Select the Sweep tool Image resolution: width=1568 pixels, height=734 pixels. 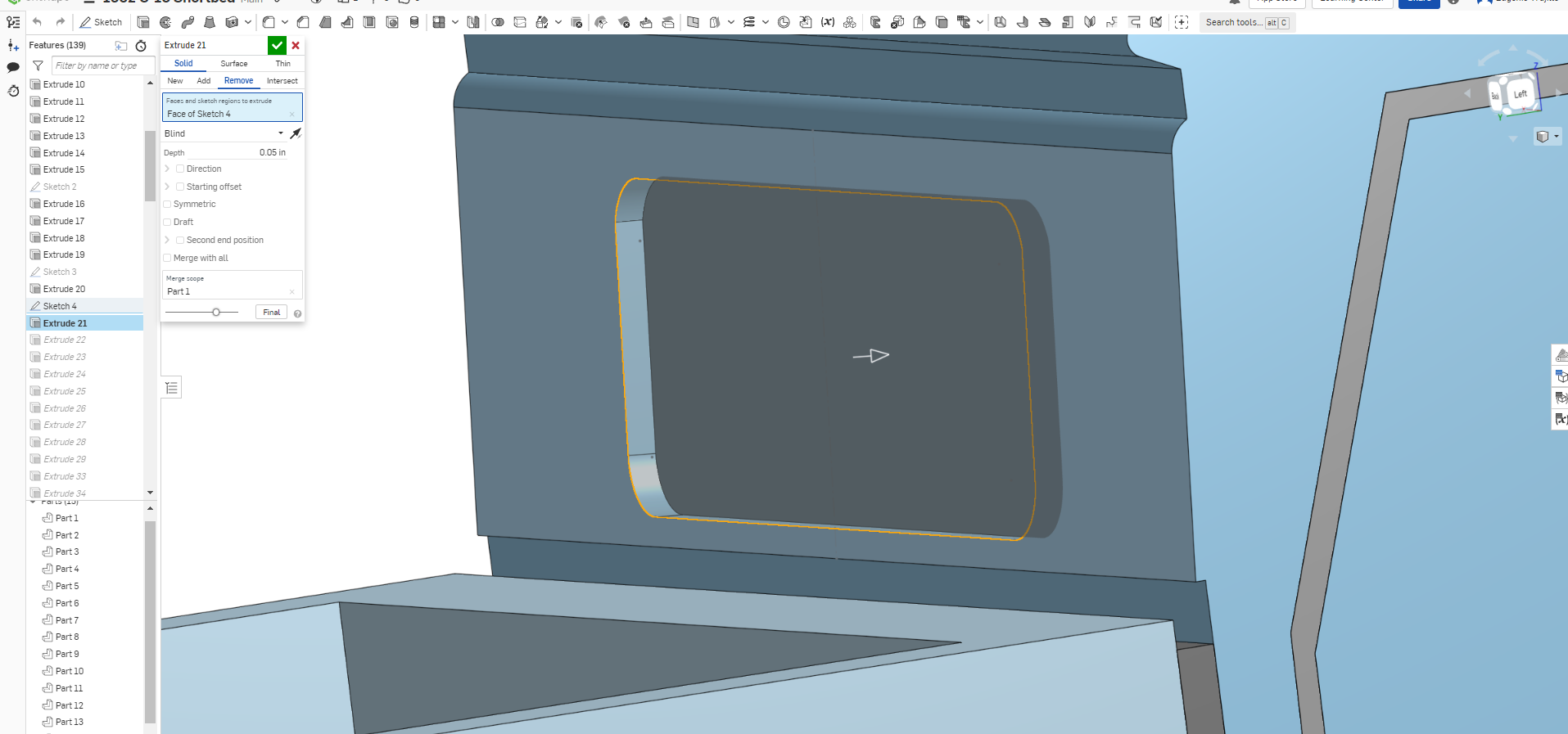(188, 22)
